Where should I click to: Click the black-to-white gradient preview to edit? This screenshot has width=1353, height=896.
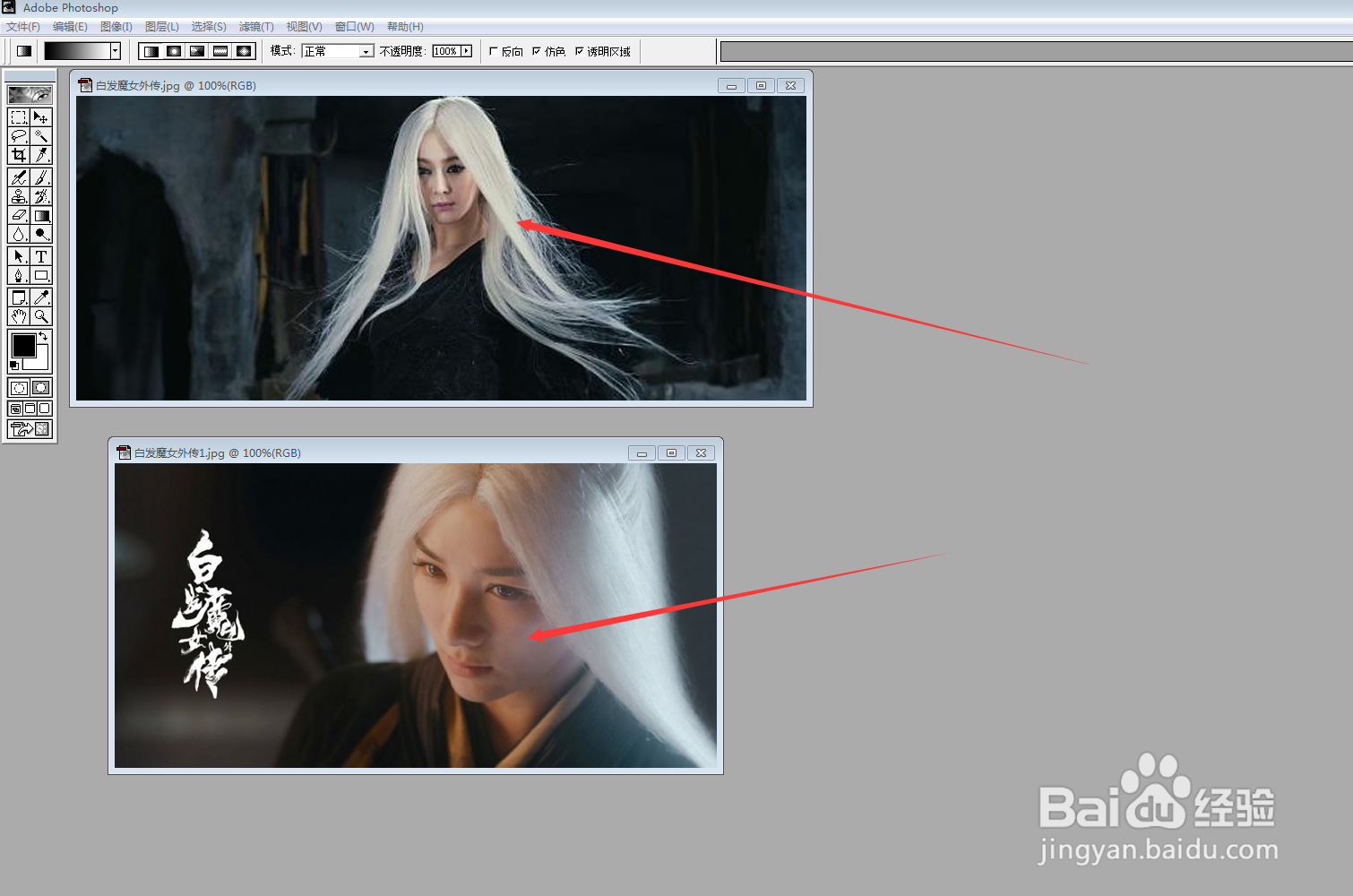[77, 51]
